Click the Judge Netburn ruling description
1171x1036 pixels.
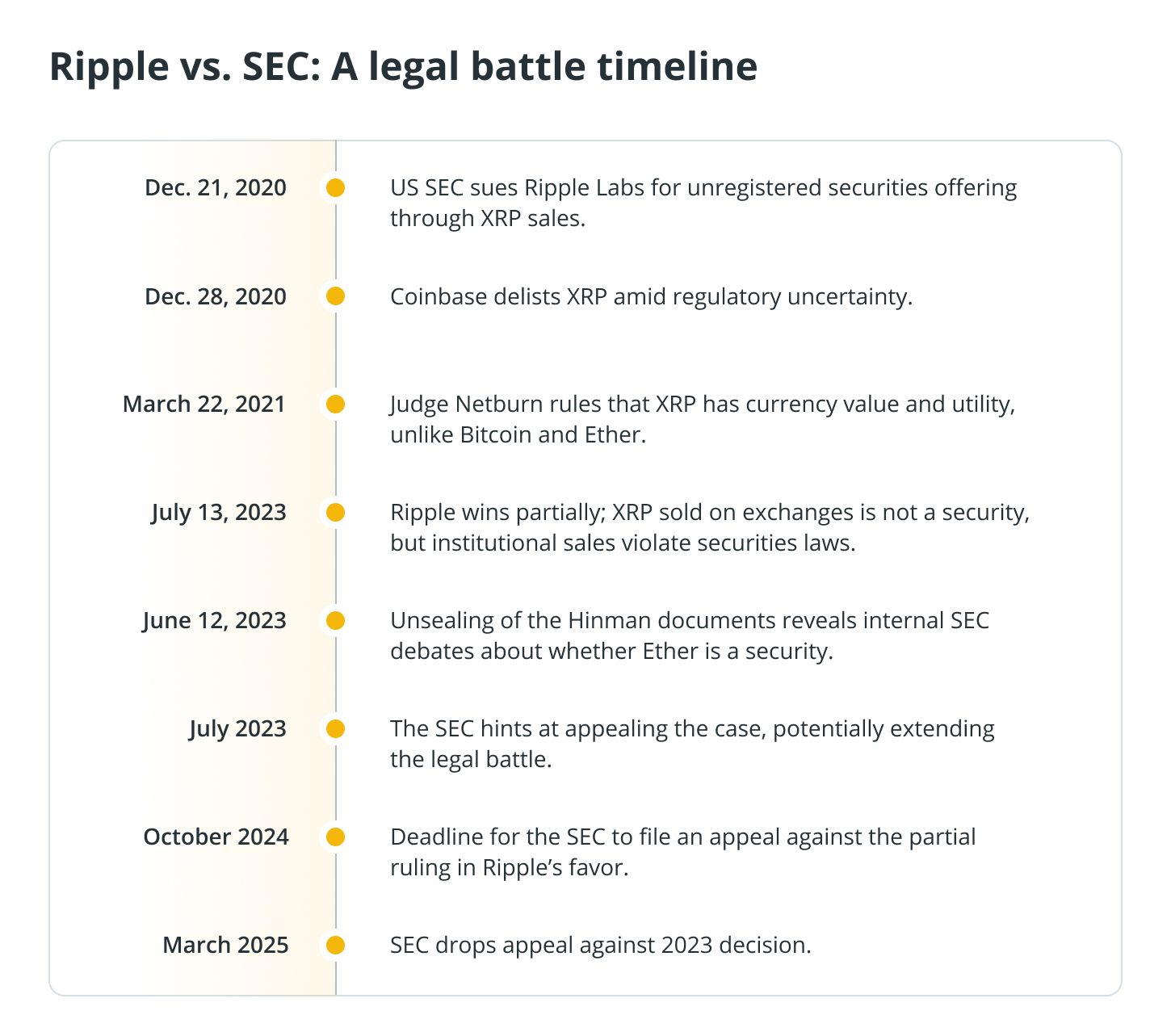click(x=702, y=419)
